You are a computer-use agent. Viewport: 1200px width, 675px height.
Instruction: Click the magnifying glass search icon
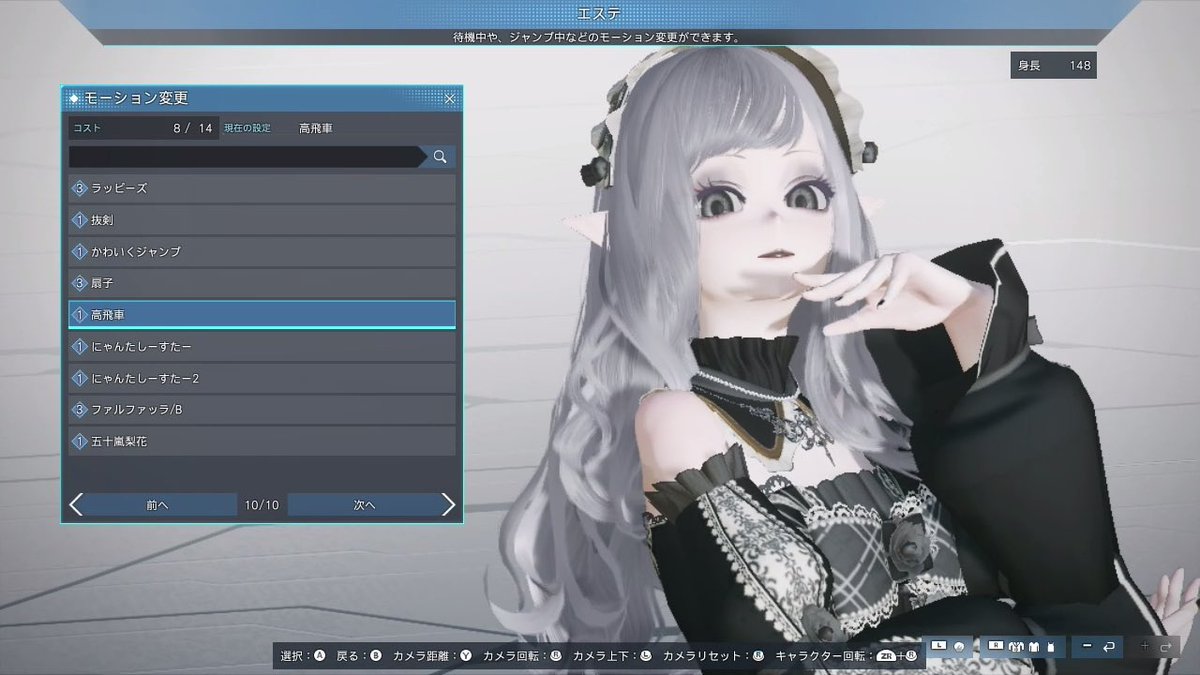point(440,157)
